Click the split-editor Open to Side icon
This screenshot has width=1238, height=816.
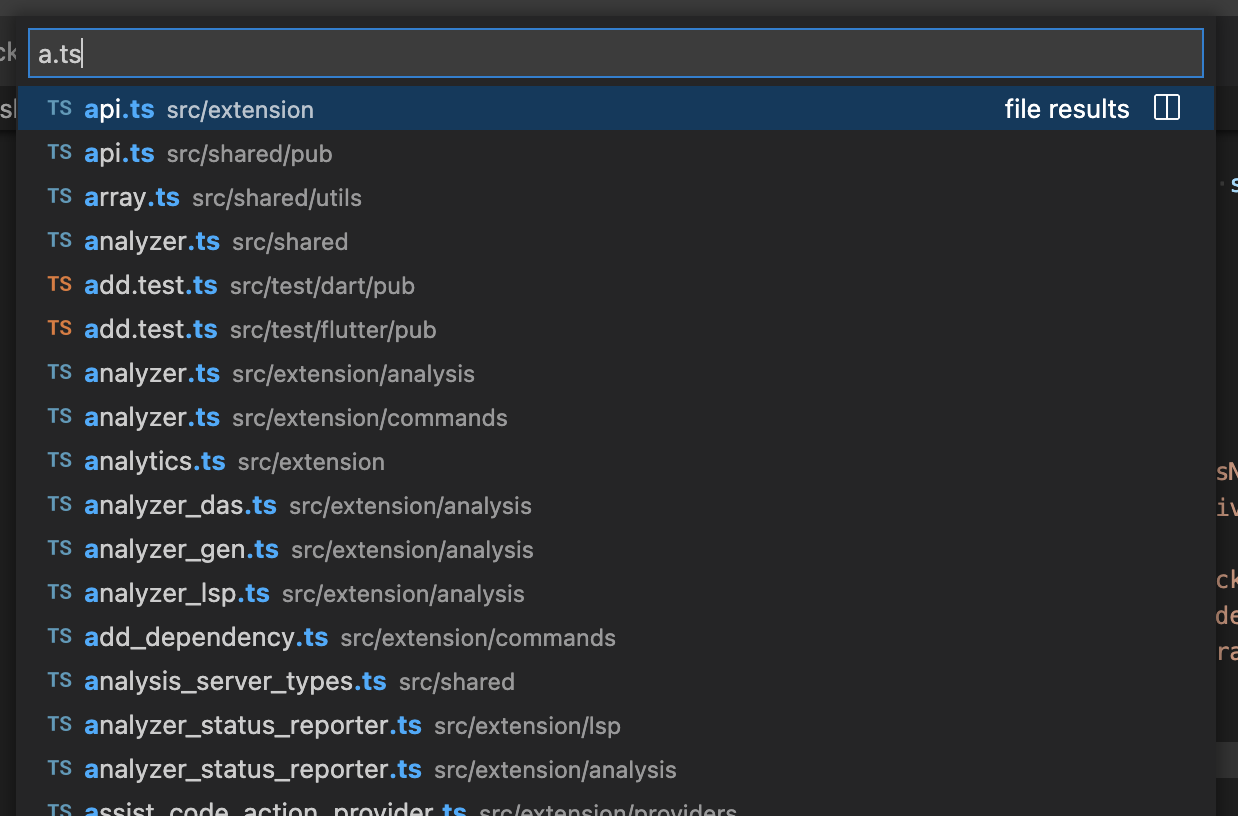(1166, 107)
